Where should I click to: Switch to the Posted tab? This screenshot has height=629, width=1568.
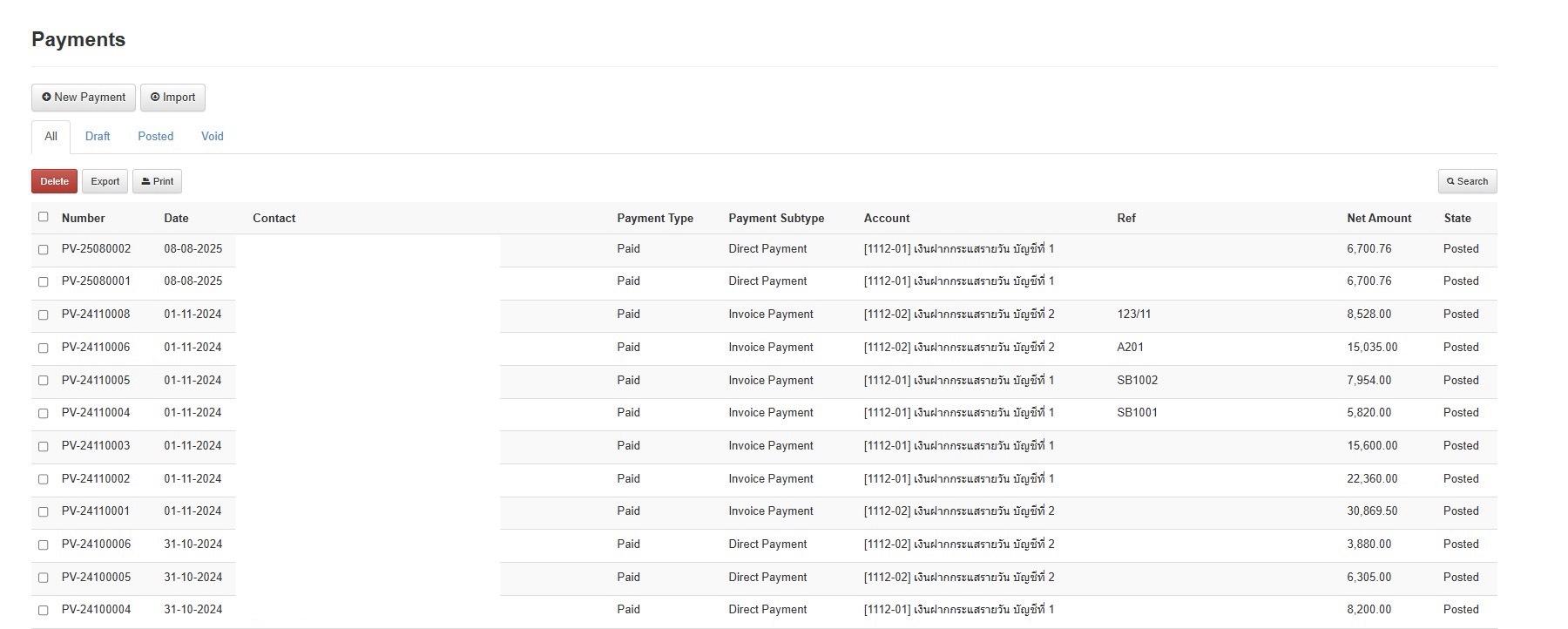[x=155, y=137]
